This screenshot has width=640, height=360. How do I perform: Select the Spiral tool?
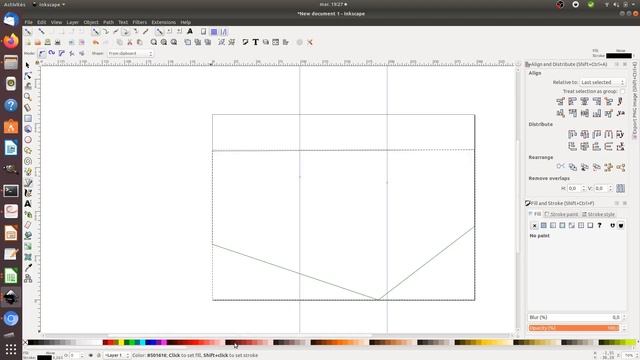[28, 161]
